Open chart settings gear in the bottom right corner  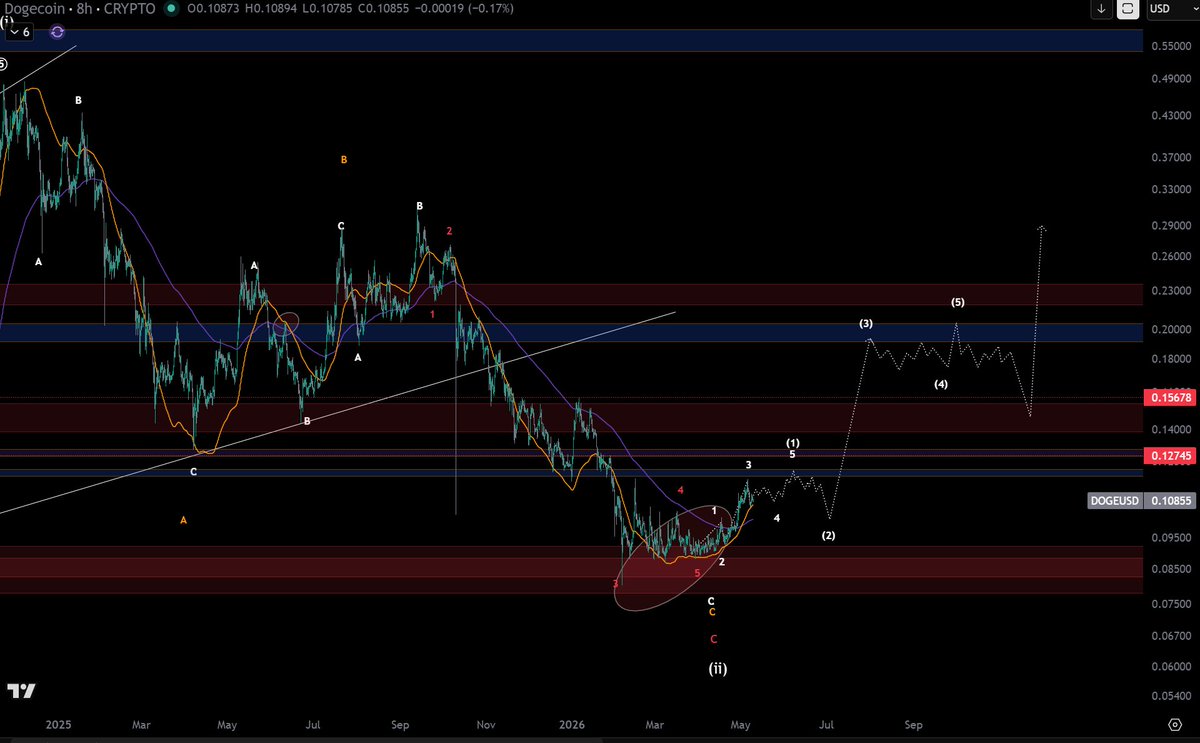[x=1176, y=723]
